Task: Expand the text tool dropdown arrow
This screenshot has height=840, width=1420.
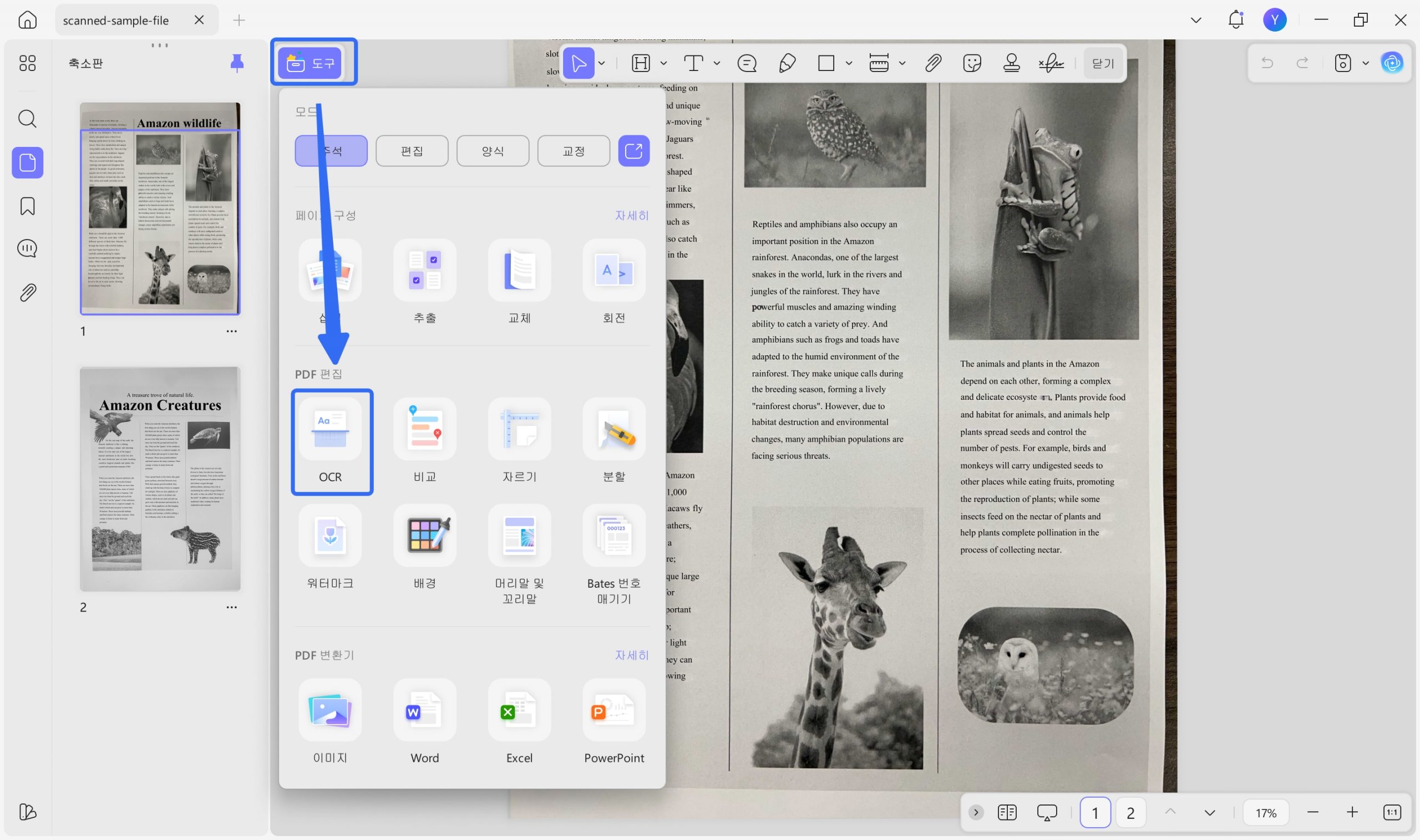Action: click(x=717, y=63)
